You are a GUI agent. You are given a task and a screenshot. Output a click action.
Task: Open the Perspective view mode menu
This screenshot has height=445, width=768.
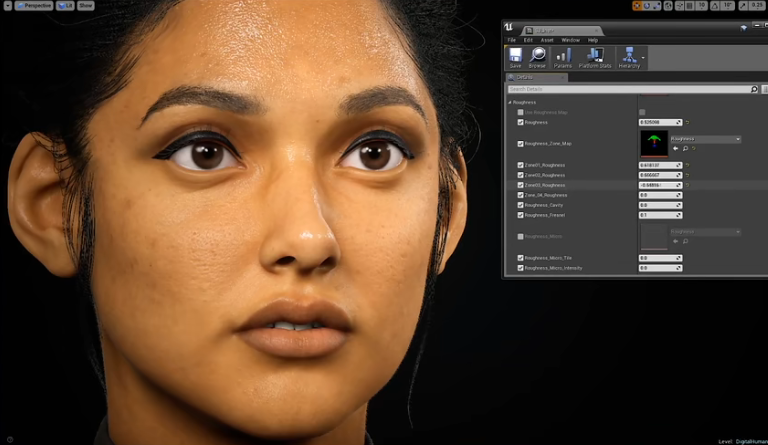tap(34, 6)
